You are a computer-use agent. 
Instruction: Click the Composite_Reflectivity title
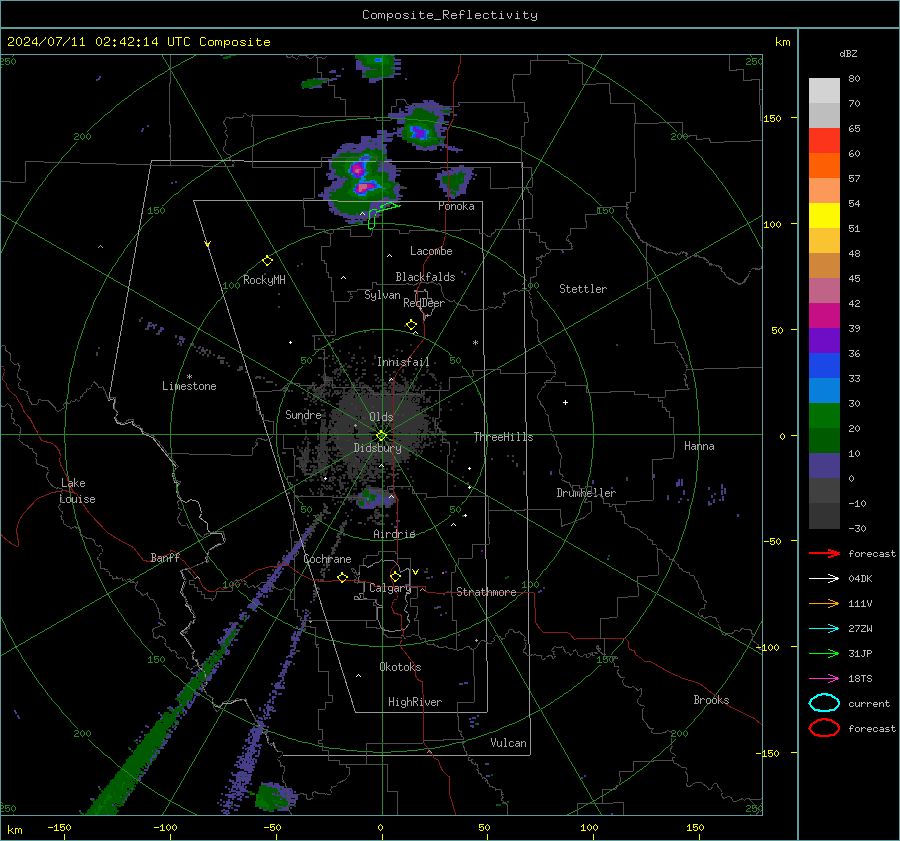pos(450,15)
